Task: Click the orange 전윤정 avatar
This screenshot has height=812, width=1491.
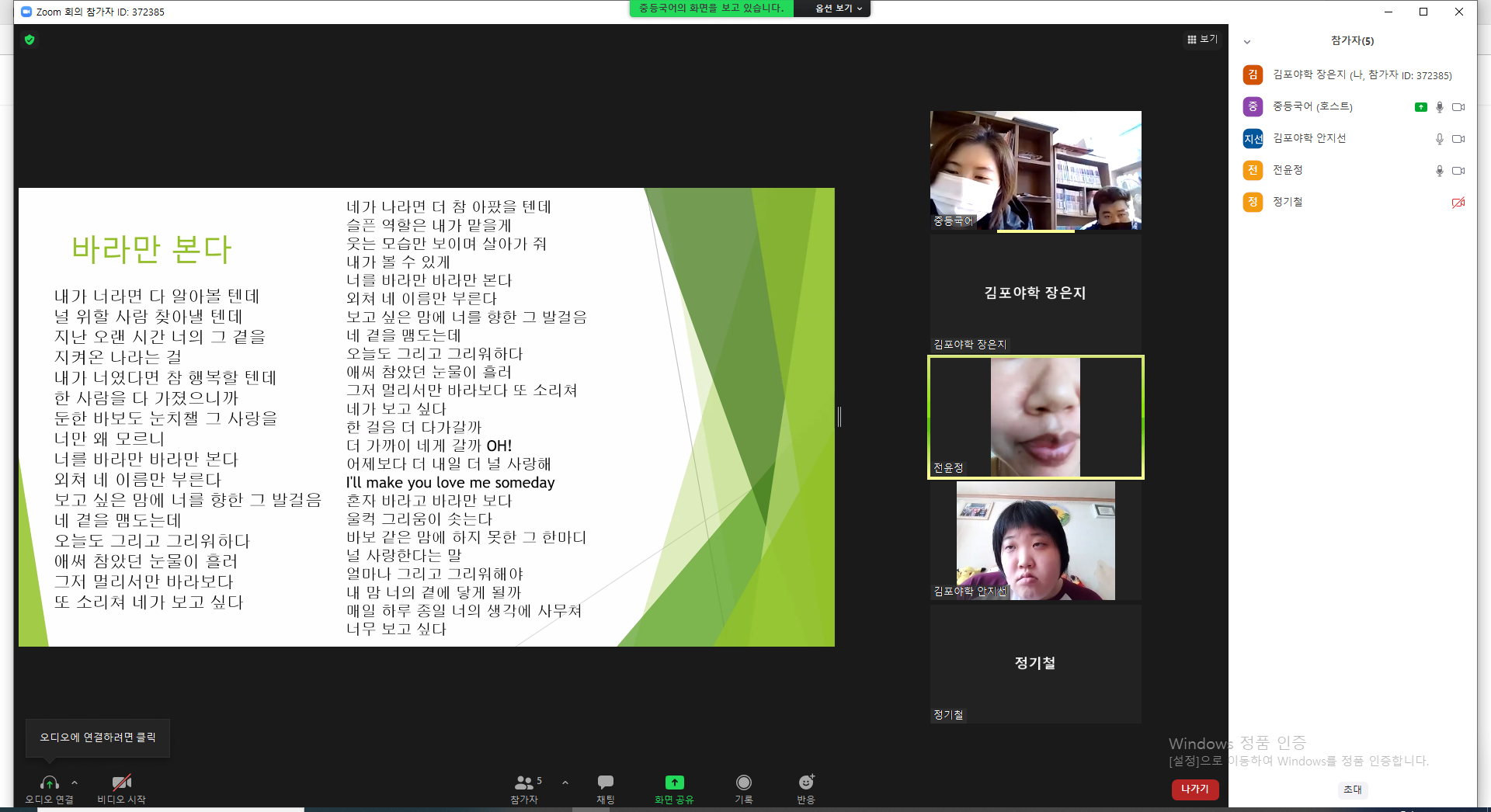Action: coord(1253,170)
